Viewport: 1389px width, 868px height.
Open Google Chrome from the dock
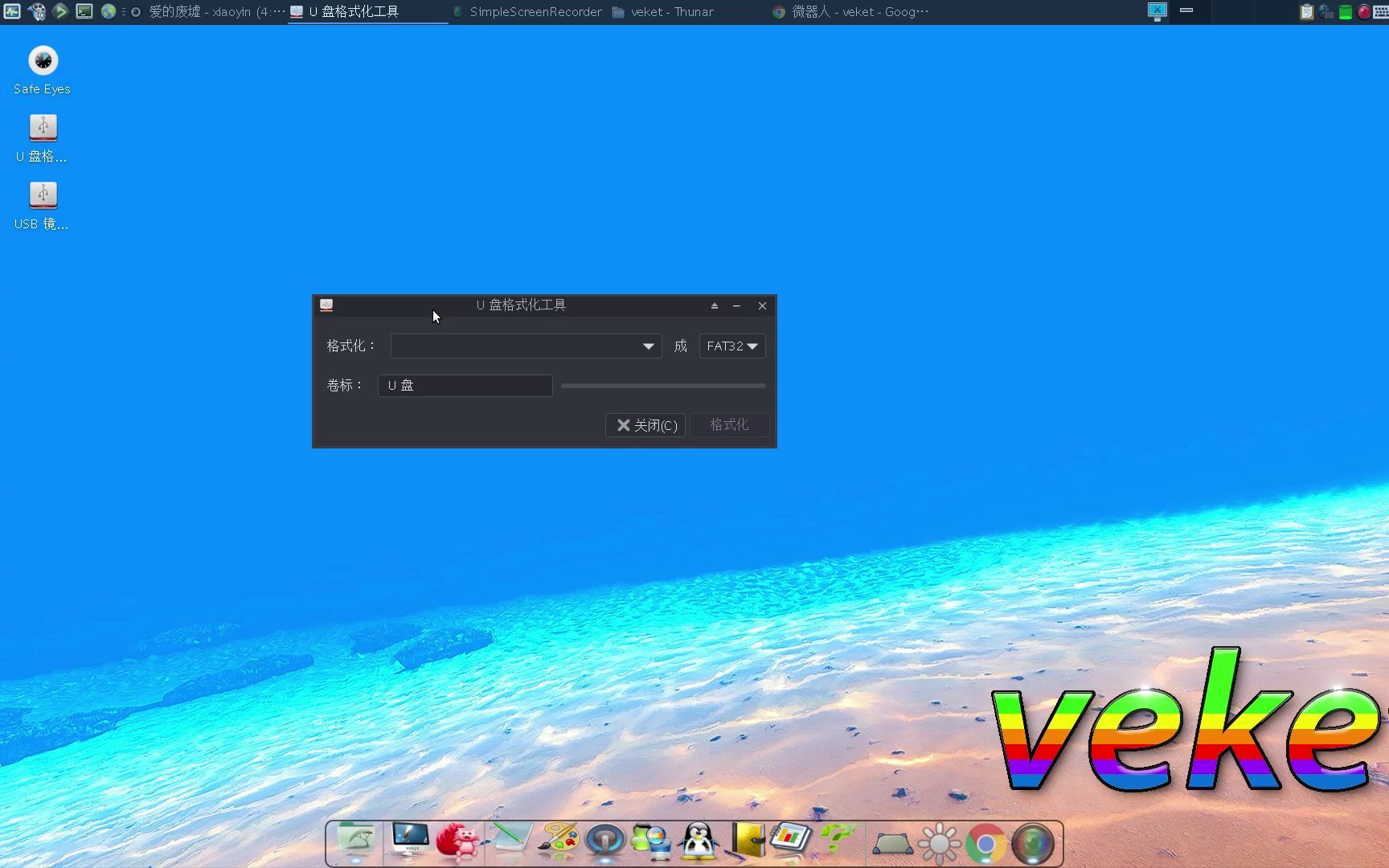point(985,842)
